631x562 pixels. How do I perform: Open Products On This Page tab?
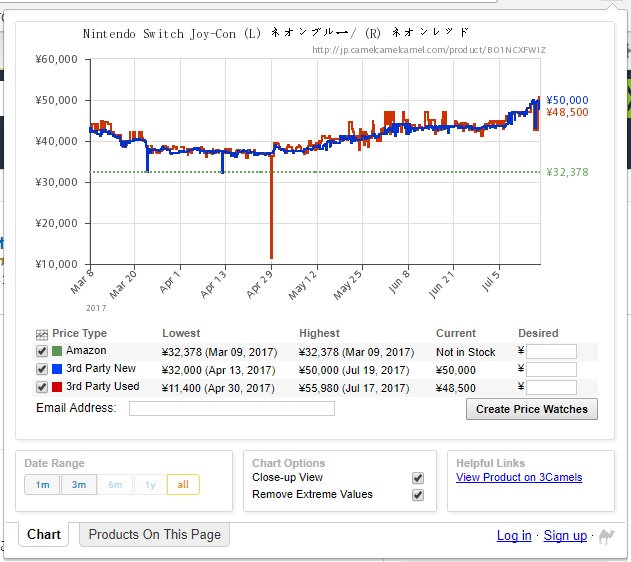[155, 535]
